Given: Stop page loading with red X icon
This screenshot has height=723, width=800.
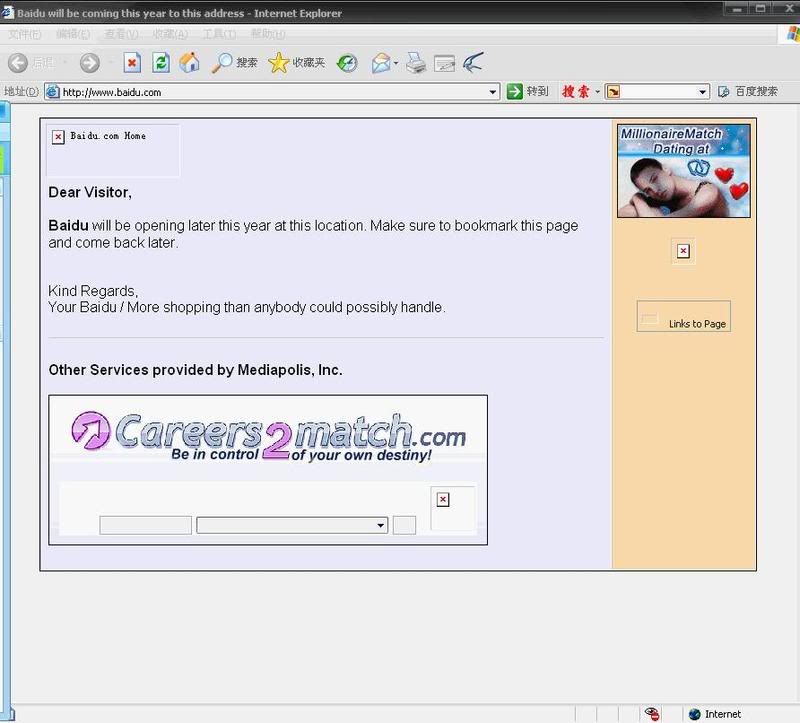Looking at the screenshot, I should tap(132, 63).
